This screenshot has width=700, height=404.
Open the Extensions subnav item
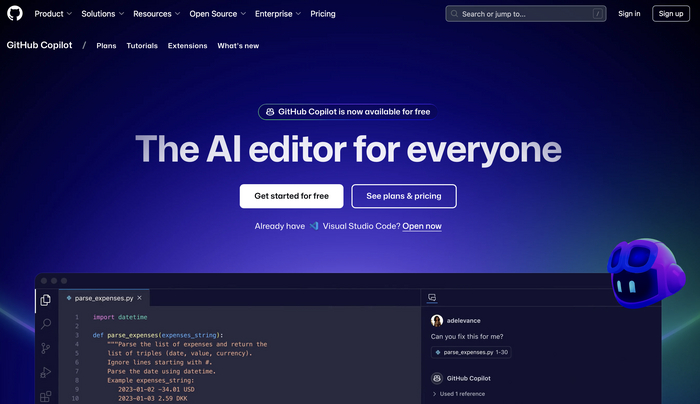pyautogui.click(x=188, y=46)
